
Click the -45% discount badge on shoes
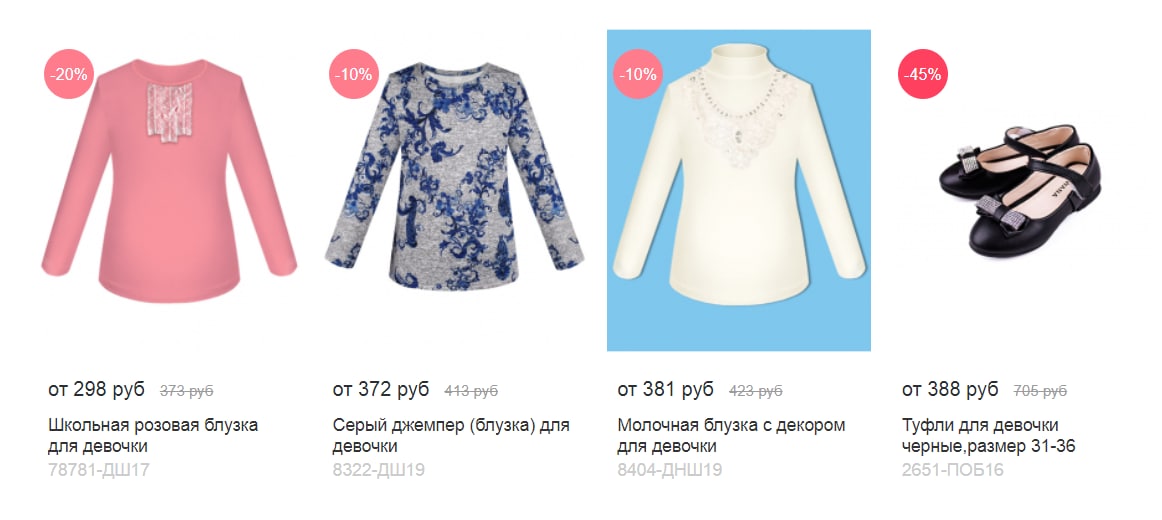(923, 74)
